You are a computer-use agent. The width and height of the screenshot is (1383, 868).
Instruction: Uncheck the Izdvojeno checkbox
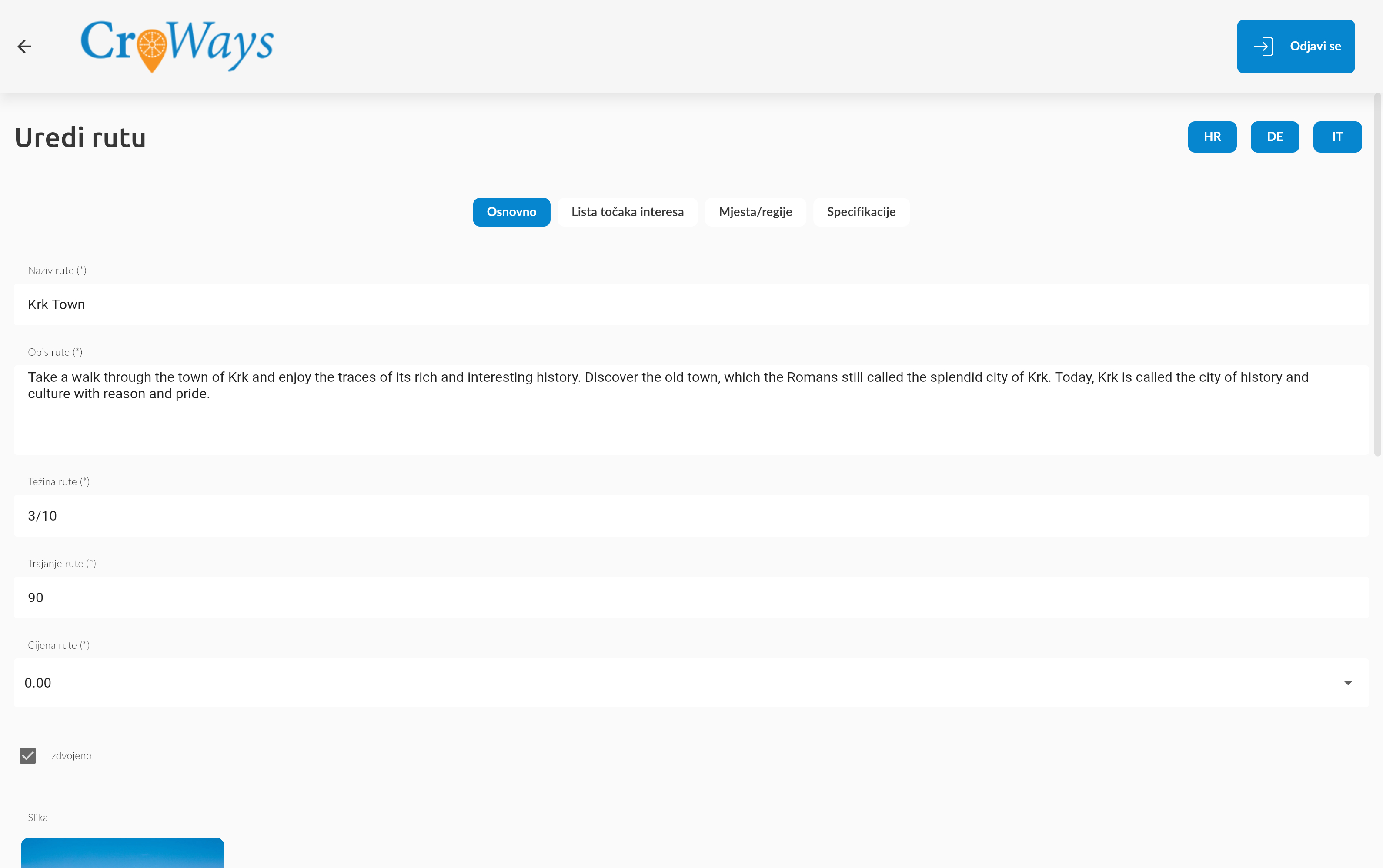[27, 755]
